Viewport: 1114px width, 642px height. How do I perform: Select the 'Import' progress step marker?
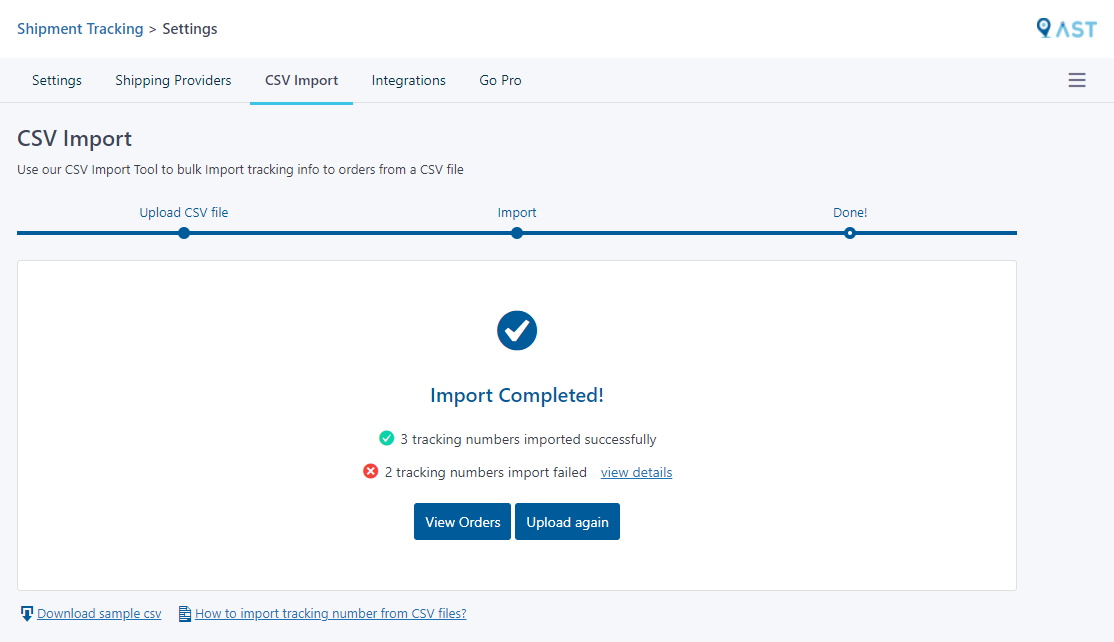[x=517, y=233]
